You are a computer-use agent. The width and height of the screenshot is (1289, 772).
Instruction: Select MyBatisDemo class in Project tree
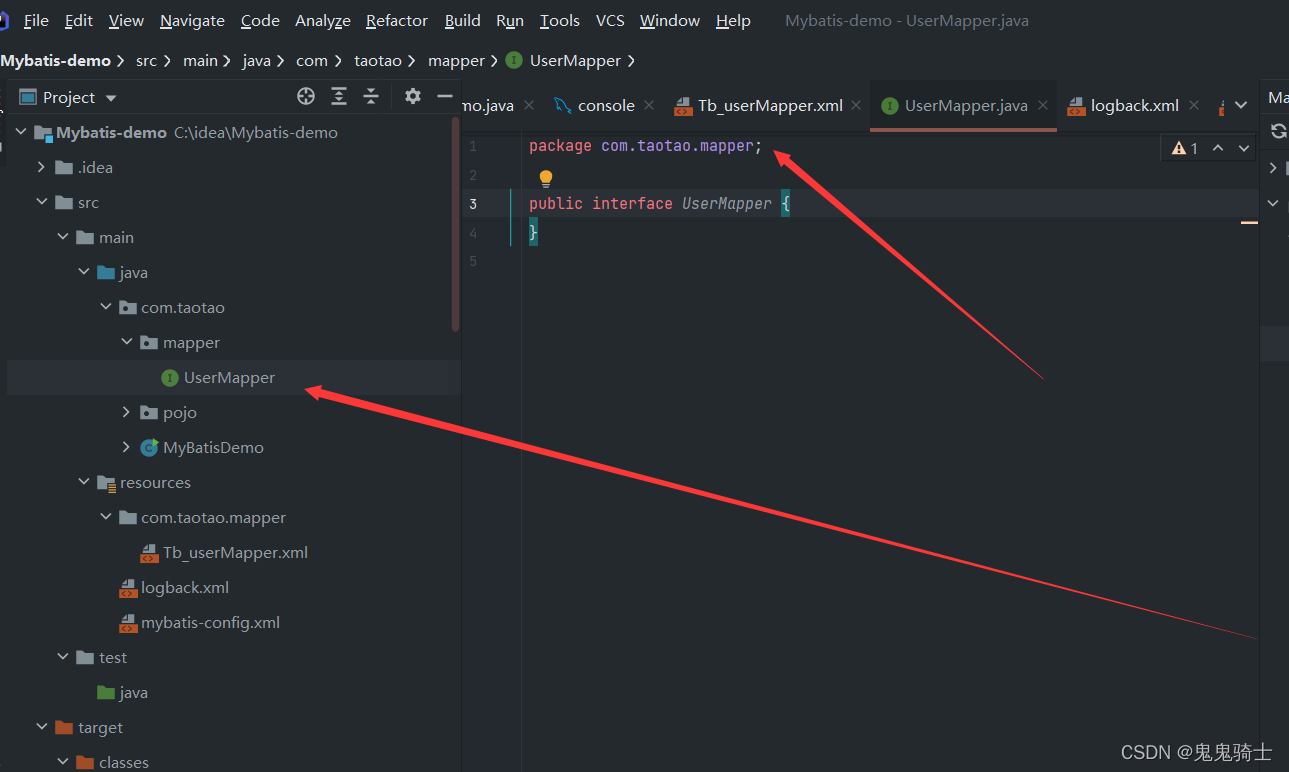pos(213,447)
